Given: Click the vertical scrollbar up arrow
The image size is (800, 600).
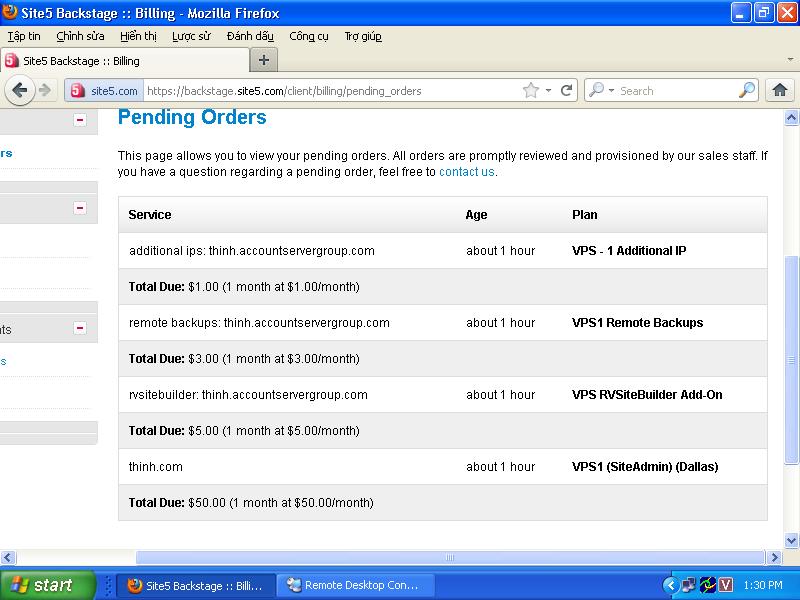Looking at the screenshot, I should click(791, 118).
